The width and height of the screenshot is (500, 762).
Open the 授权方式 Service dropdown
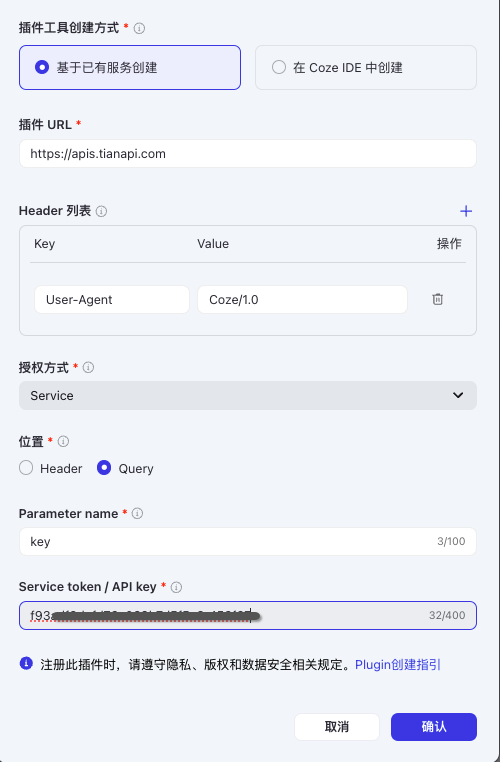click(x=248, y=396)
